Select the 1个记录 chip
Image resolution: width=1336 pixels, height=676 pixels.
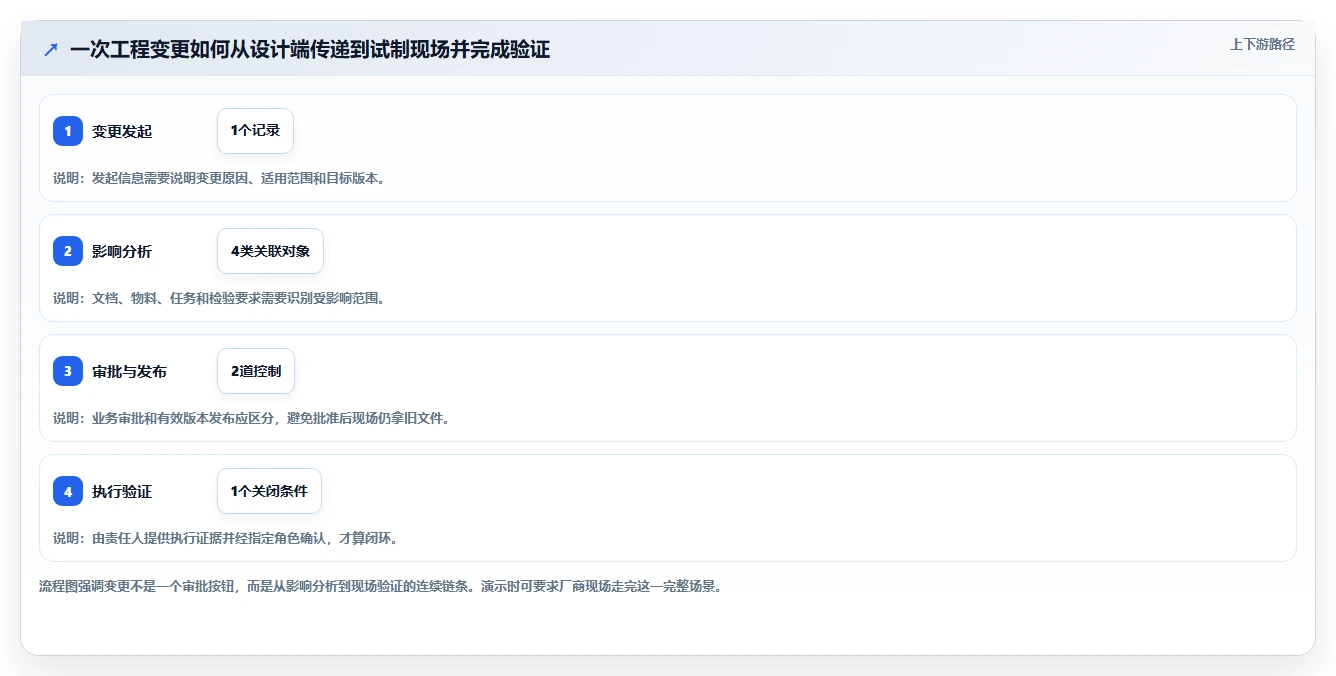pos(255,131)
